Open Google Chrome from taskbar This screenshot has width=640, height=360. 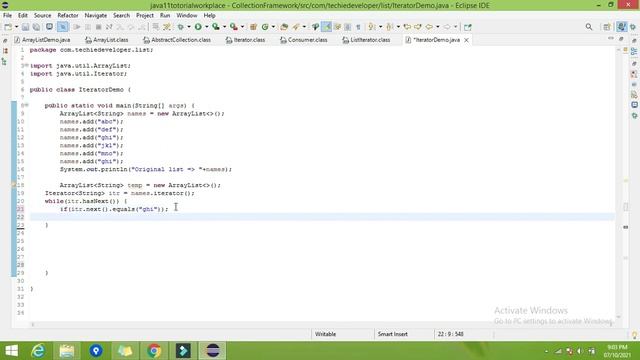(154, 351)
